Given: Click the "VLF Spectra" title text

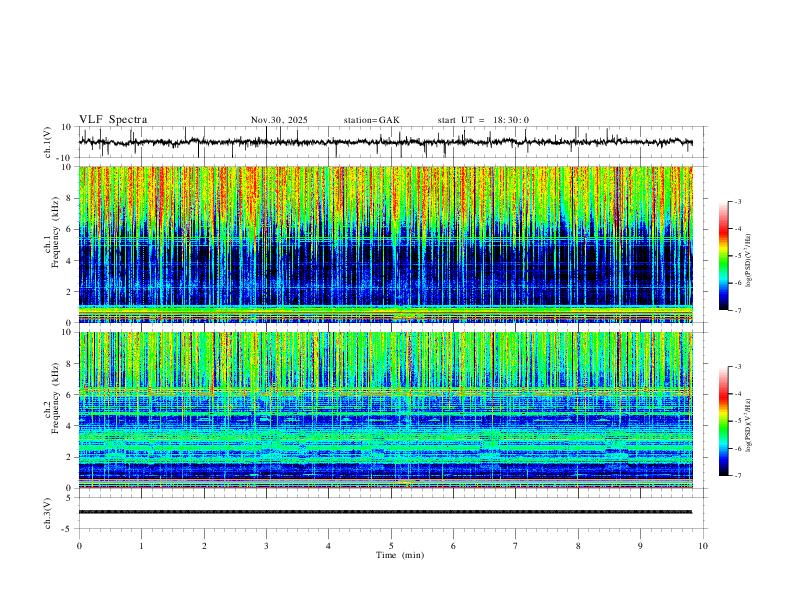Looking at the screenshot, I should 113,120.
